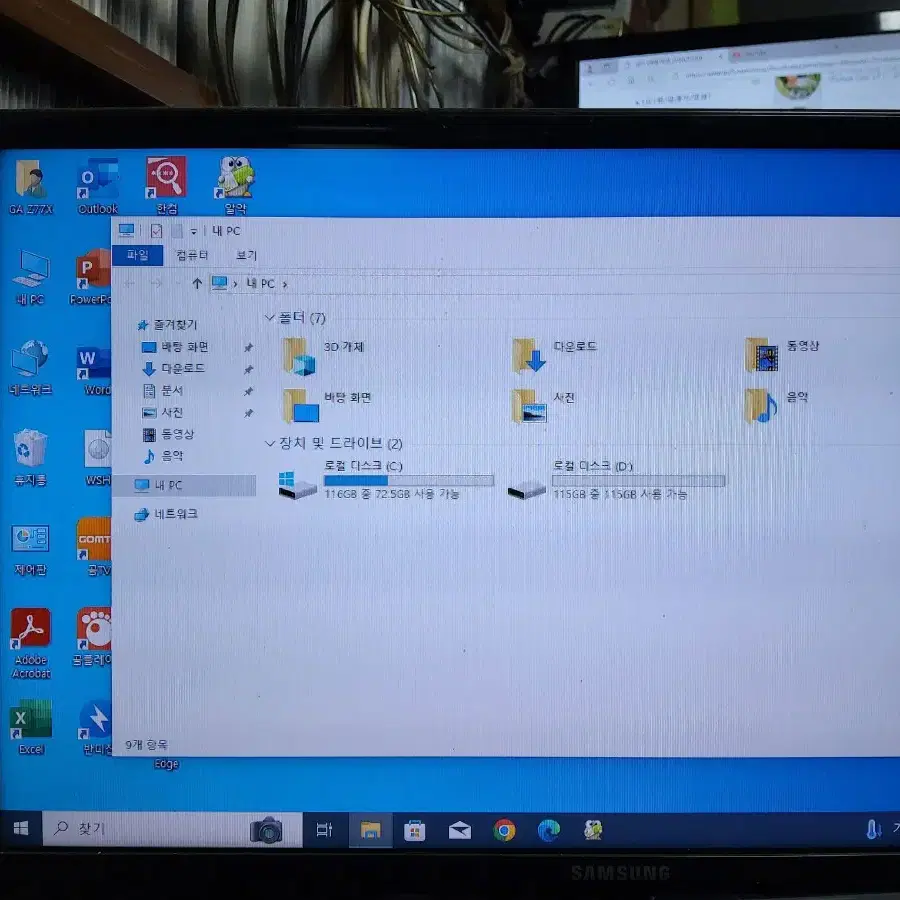Click the C: drive usage bar
Image resolution: width=900 pixels, height=900 pixels.
(409, 480)
